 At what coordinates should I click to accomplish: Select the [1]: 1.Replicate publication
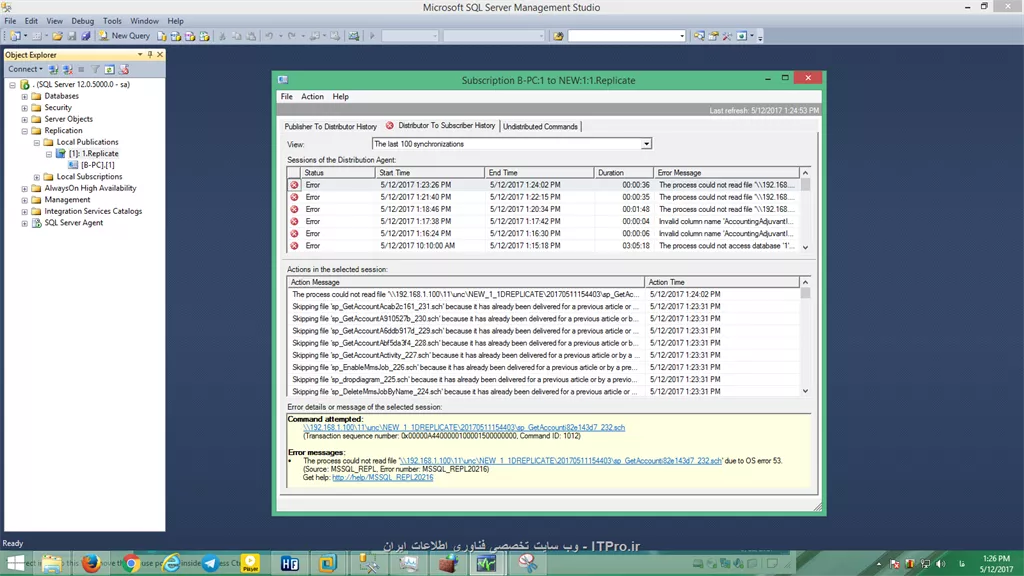point(93,153)
